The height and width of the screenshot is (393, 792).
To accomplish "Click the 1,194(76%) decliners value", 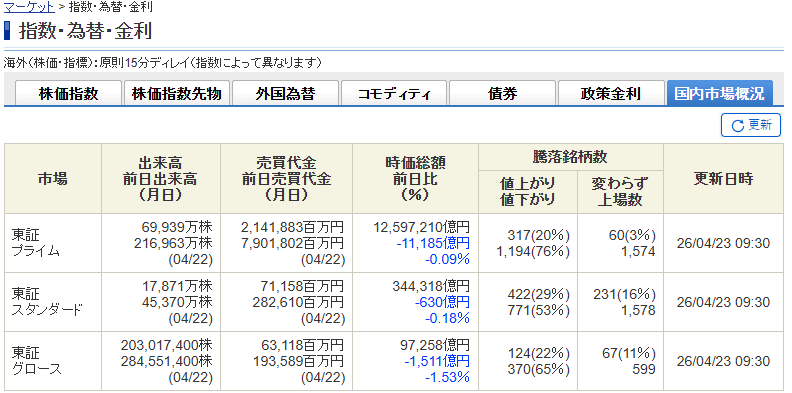I will (x=534, y=251).
